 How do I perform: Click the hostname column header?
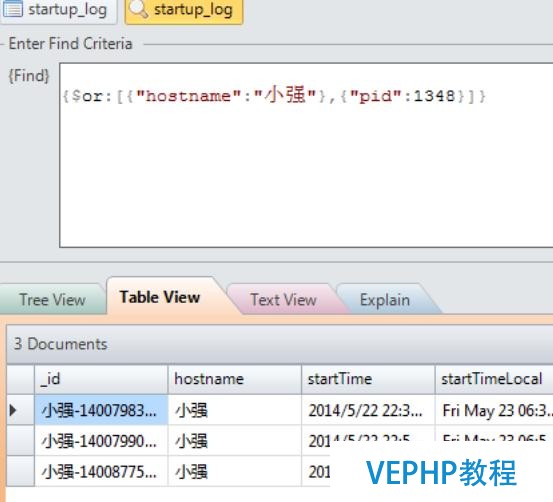pyautogui.click(x=235, y=379)
